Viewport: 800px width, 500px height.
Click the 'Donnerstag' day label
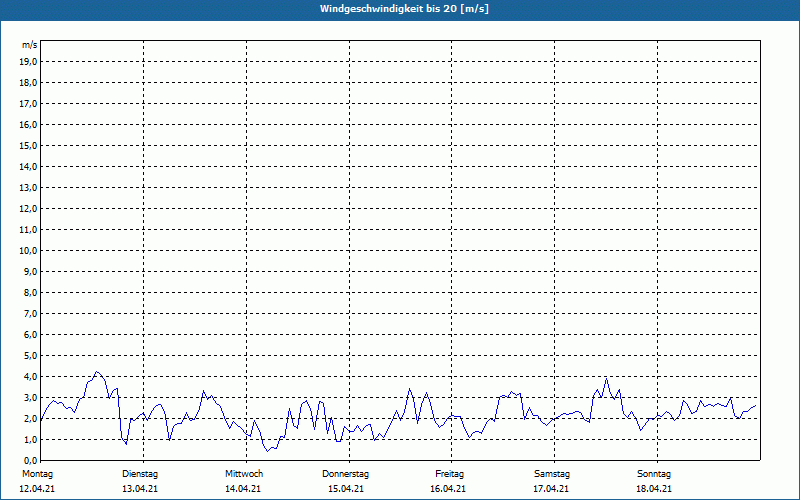pyautogui.click(x=345, y=474)
